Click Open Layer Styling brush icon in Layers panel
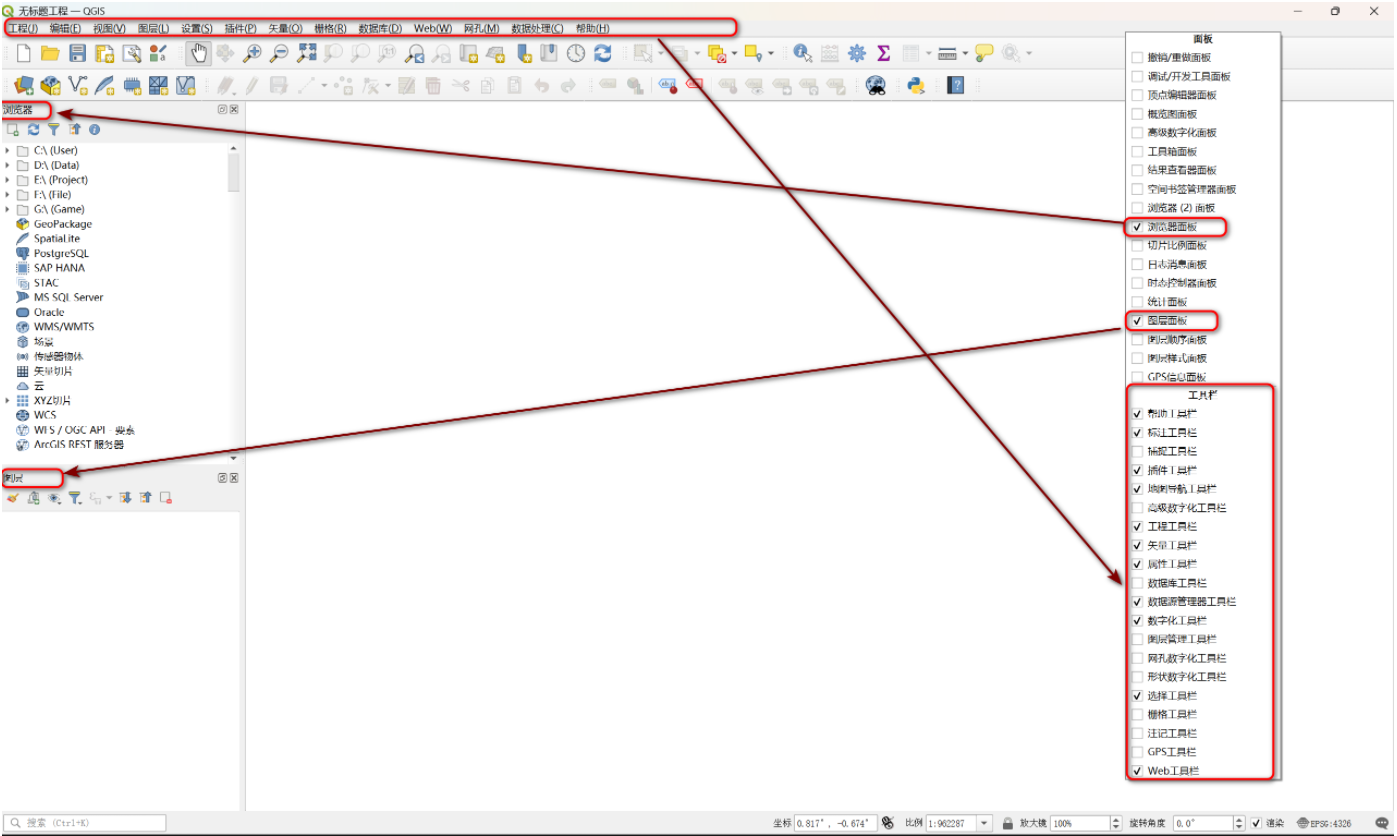1397x836 pixels. pyautogui.click(x=12, y=497)
